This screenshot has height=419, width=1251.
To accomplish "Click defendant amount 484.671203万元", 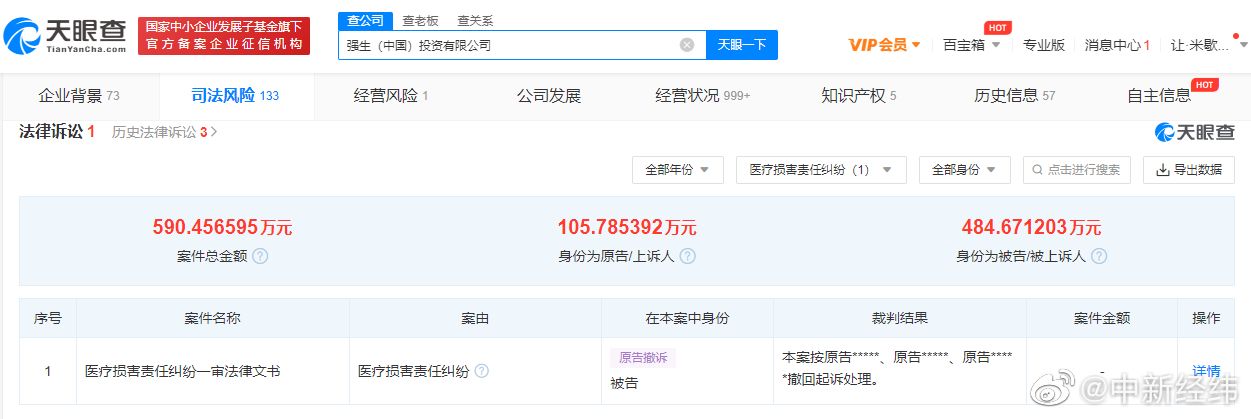I will click(1031, 227).
